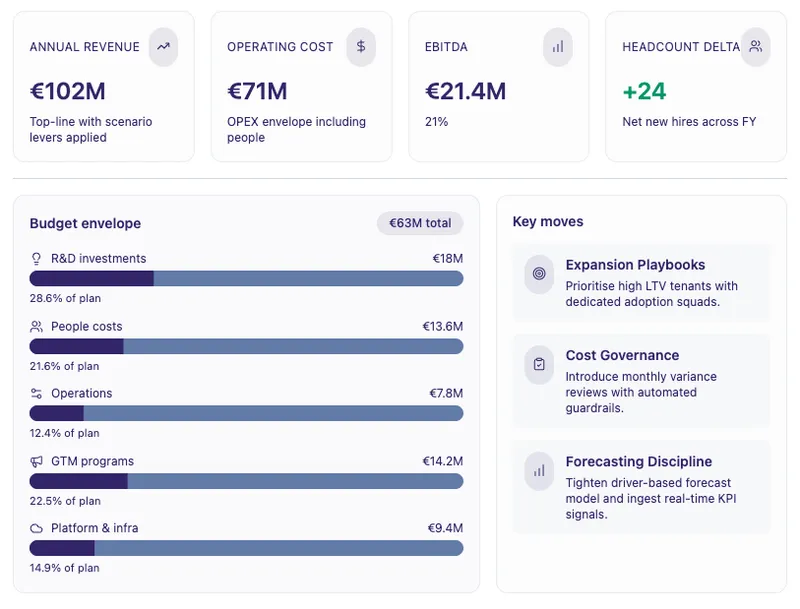Screen dimensions: 800x609
Task: Click the dollar sign icon on Operating Cost
Action: tap(361, 47)
